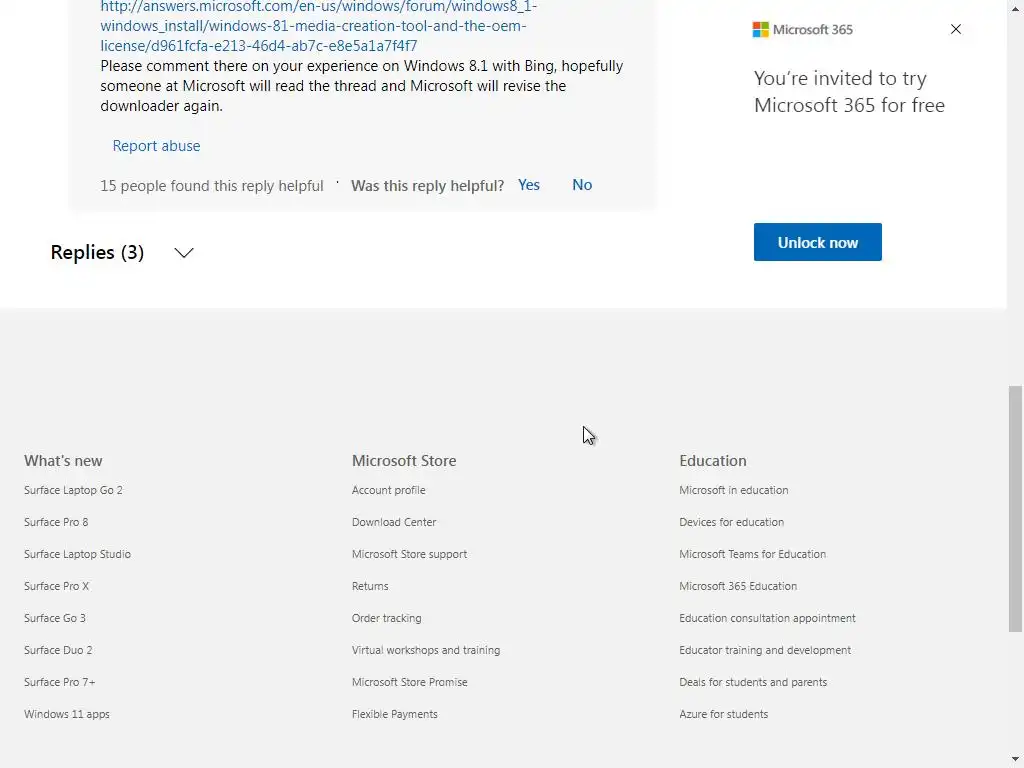The height and width of the screenshot is (768, 1024).
Task: Go to Surface Pro 8 page
Action: coord(56,522)
